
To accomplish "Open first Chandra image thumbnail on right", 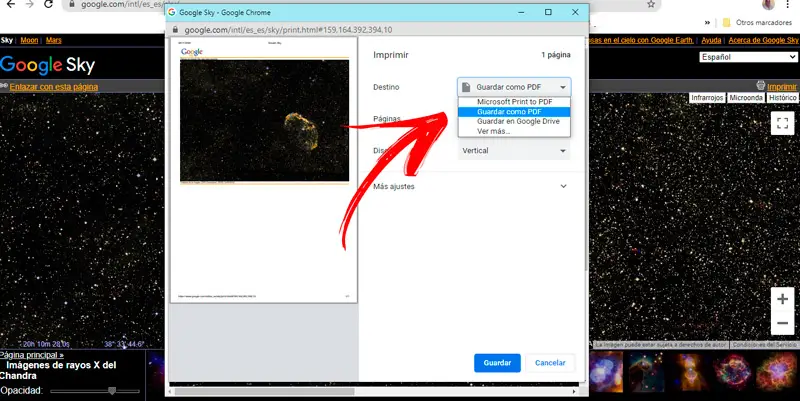I will (607, 371).
